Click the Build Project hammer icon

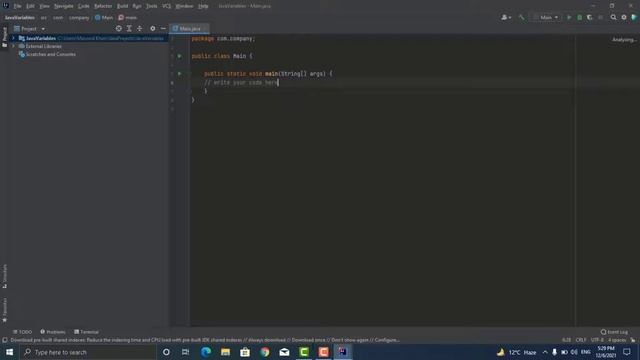click(521, 18)
